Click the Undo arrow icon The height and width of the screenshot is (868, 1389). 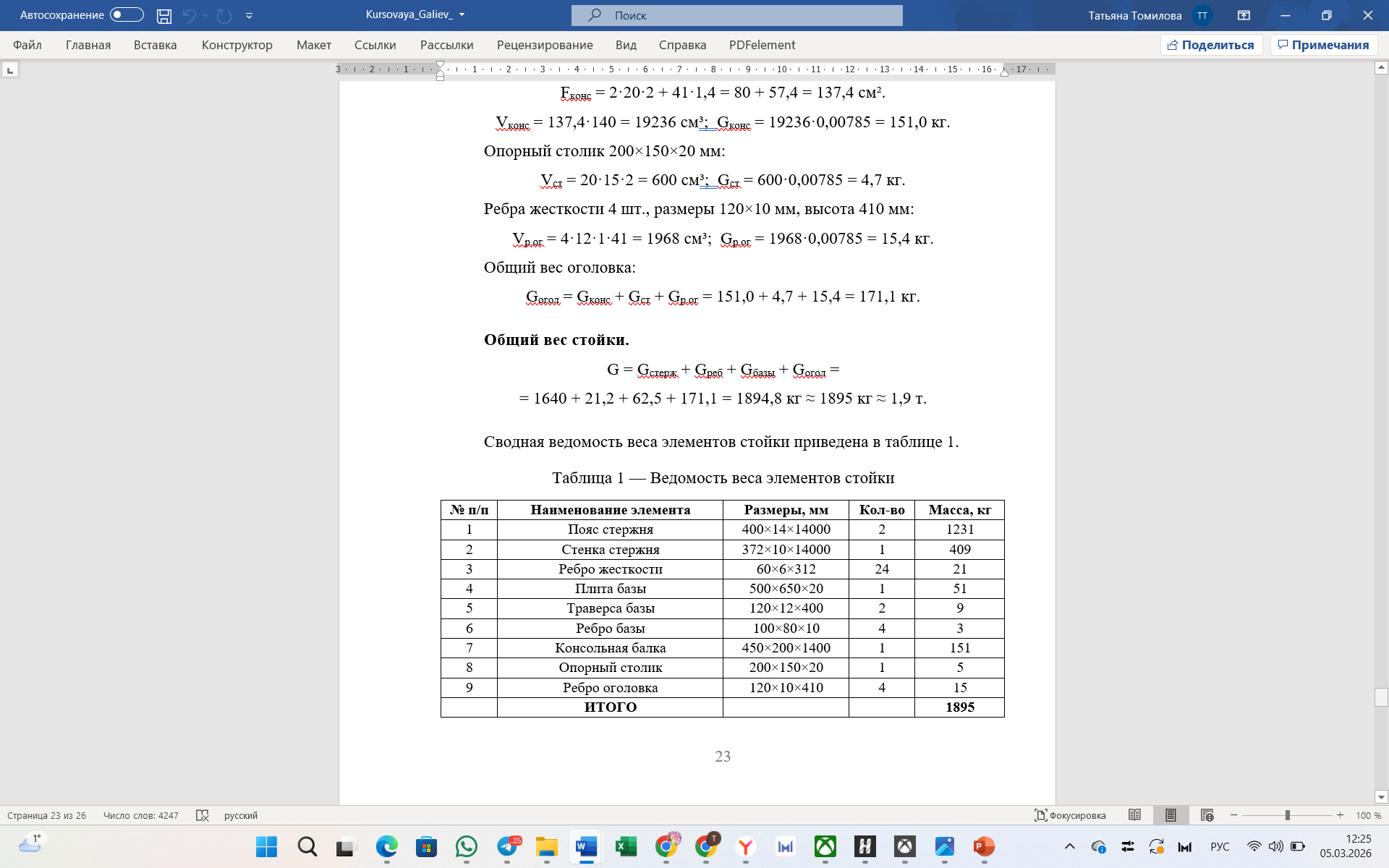189,15
